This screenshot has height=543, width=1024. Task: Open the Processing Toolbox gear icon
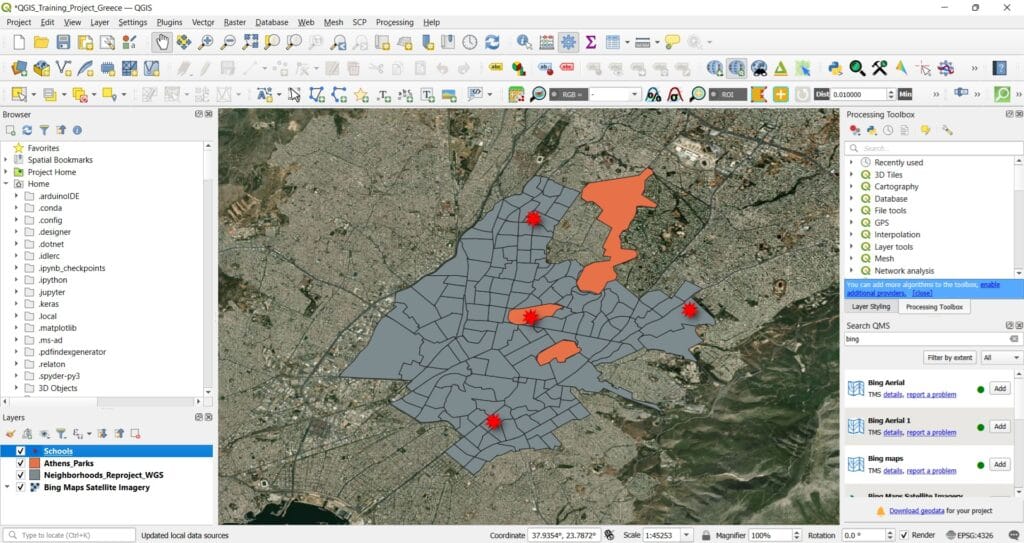click(x=569, y=42)
